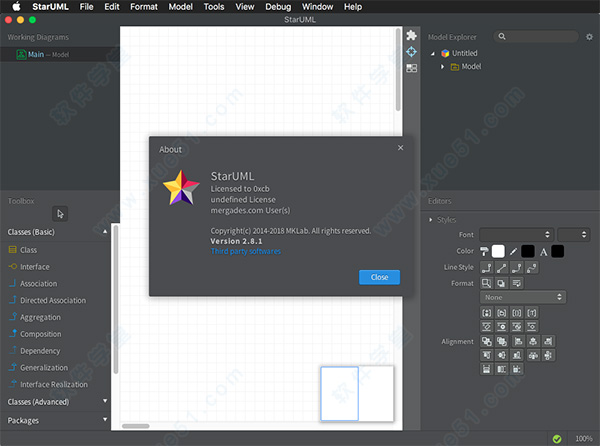Open the Model menu

click(181, 7)
